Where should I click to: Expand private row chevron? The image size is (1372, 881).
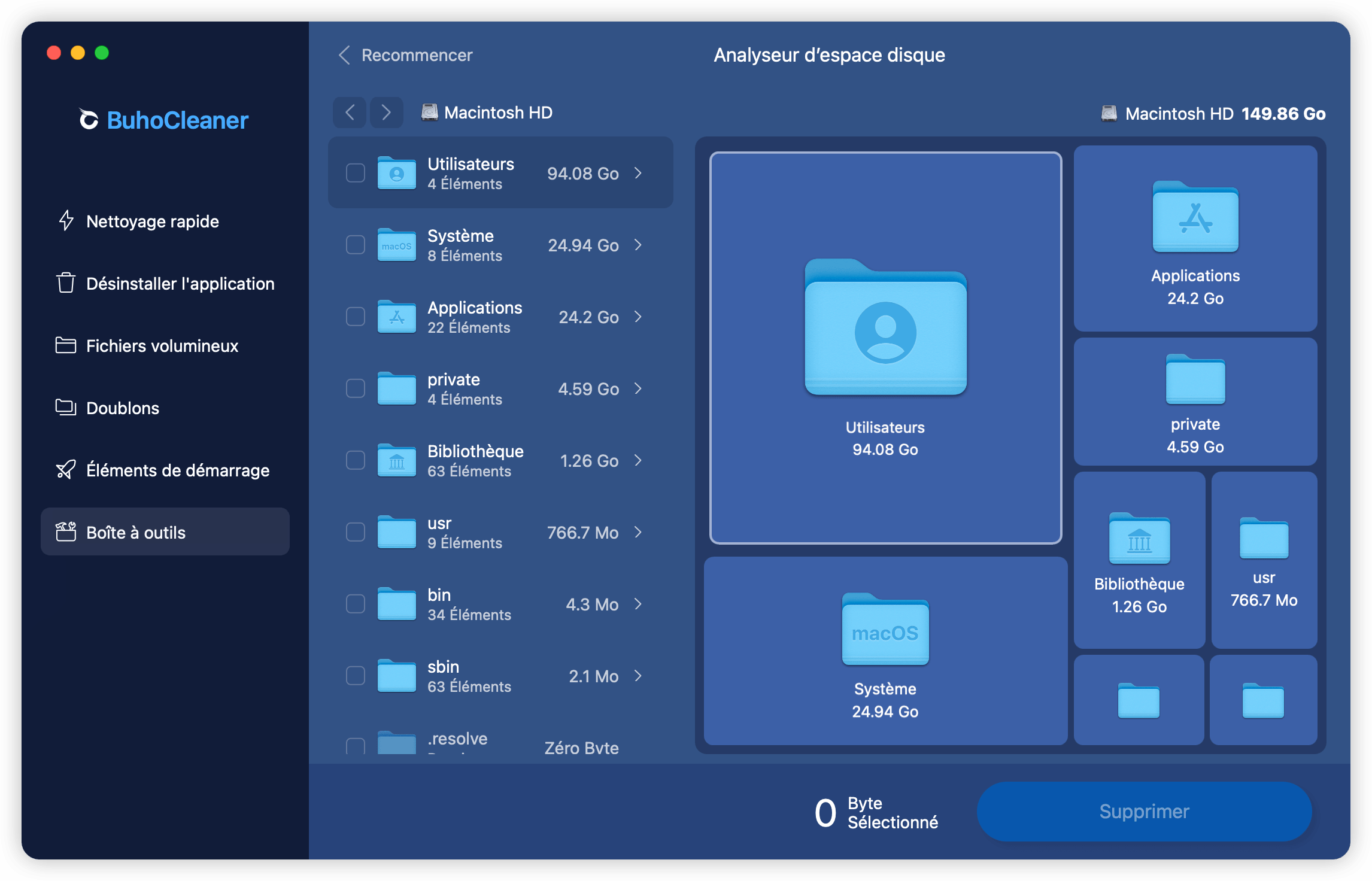click(638, 388)
